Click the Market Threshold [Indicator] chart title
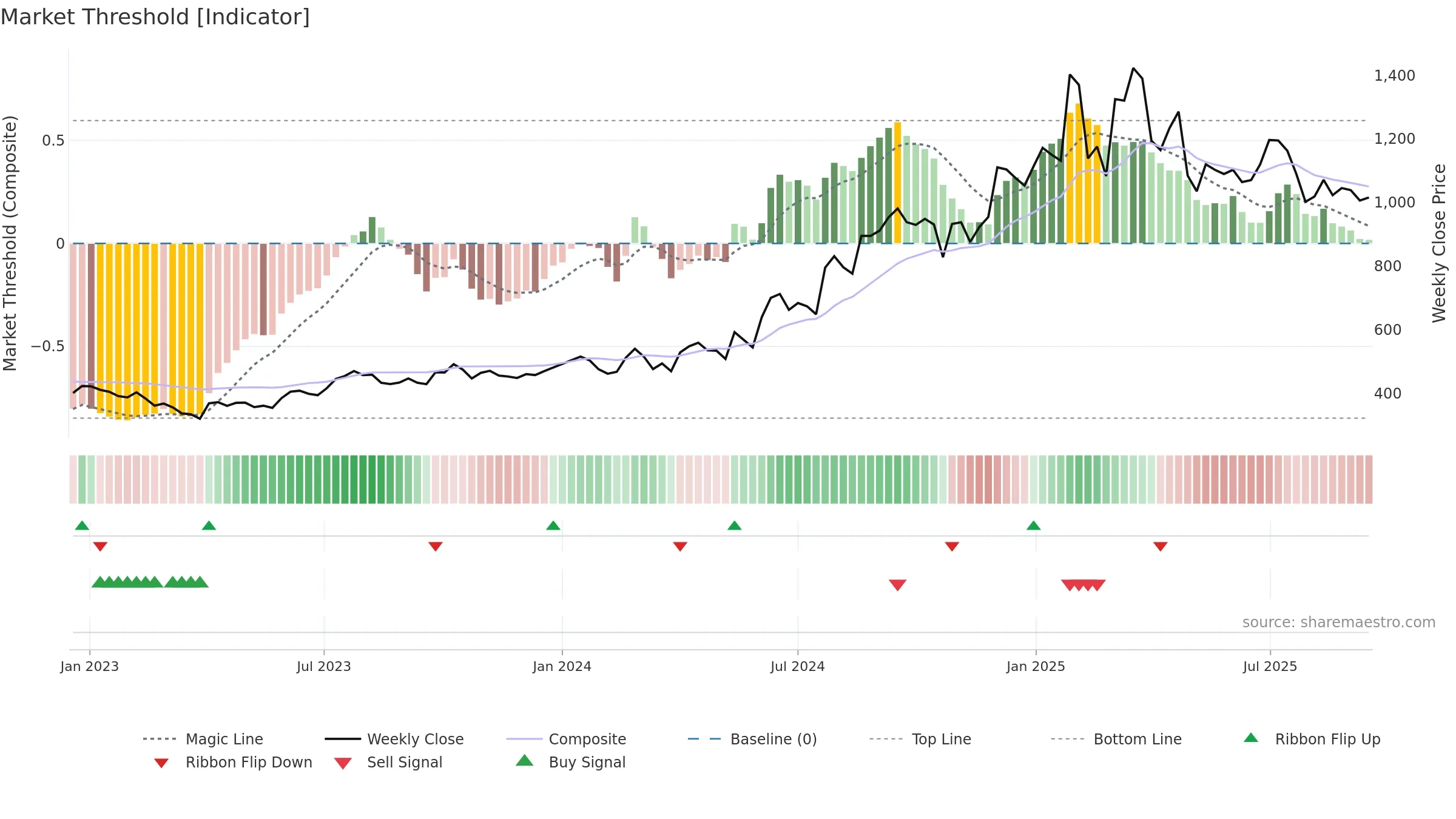The image size is (1456, 819). pyautogui.click(x=155, y=17)
